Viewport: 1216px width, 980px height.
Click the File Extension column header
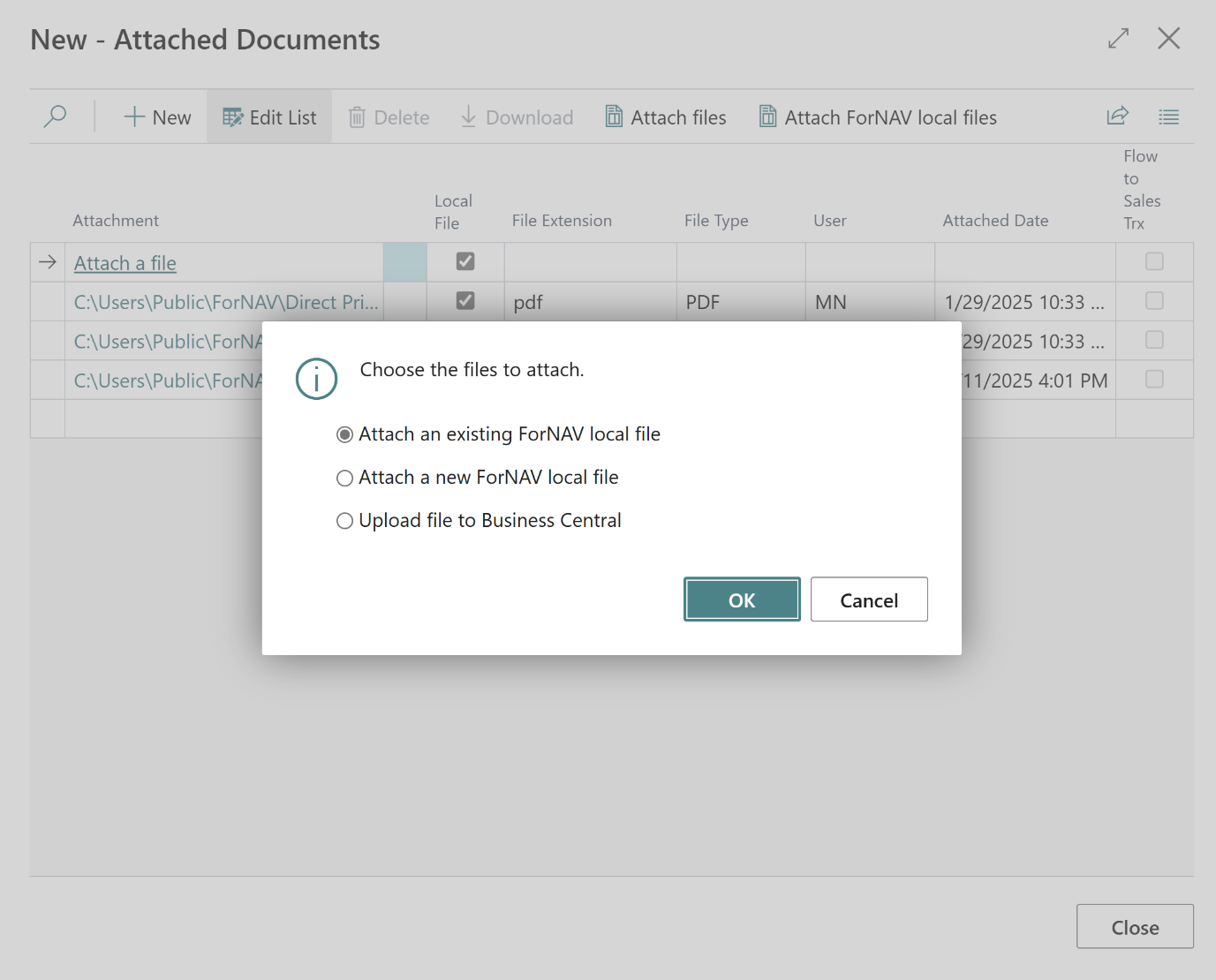tap(562, 221)
